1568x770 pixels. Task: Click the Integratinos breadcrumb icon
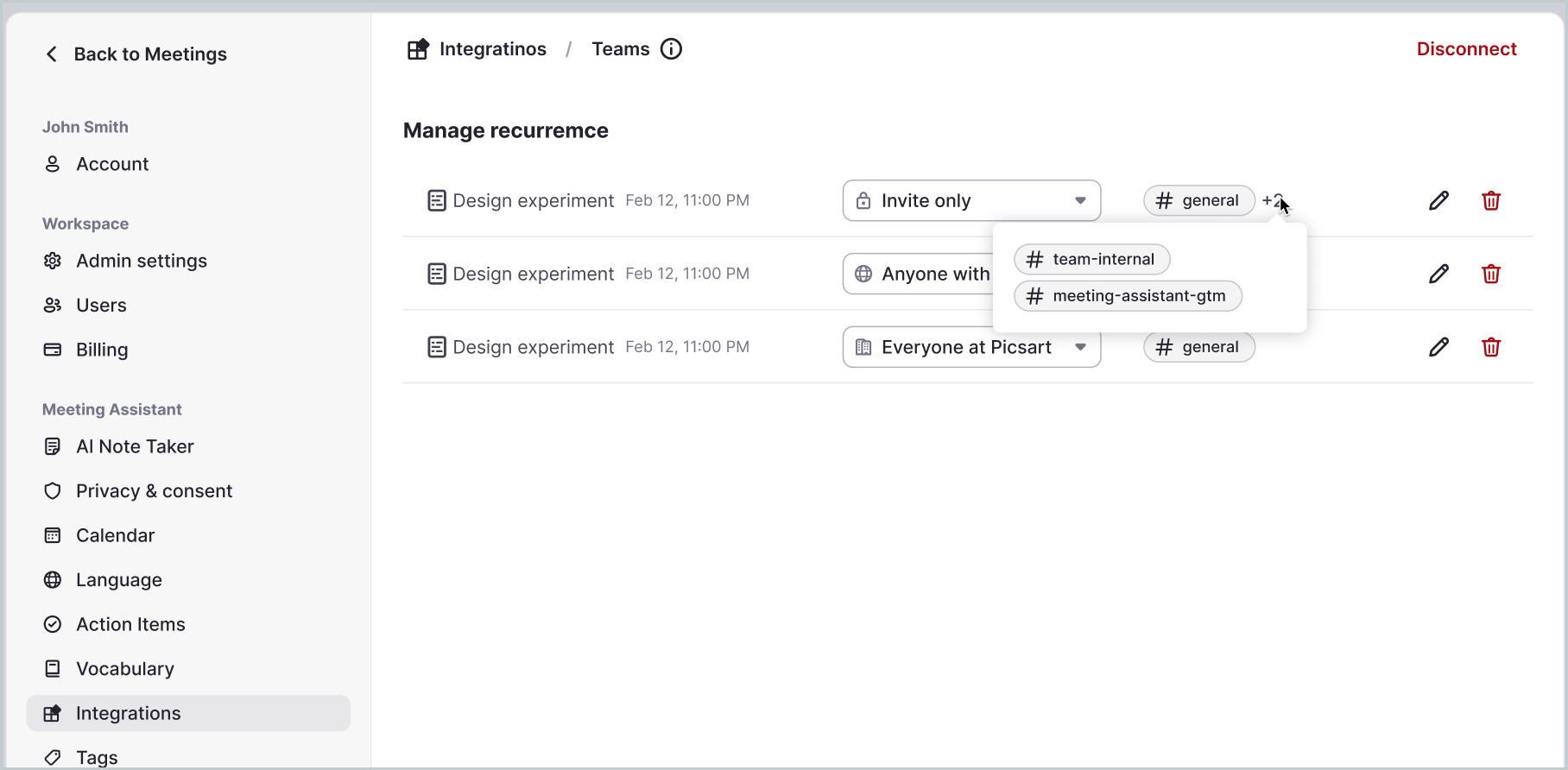coord(418,49)
